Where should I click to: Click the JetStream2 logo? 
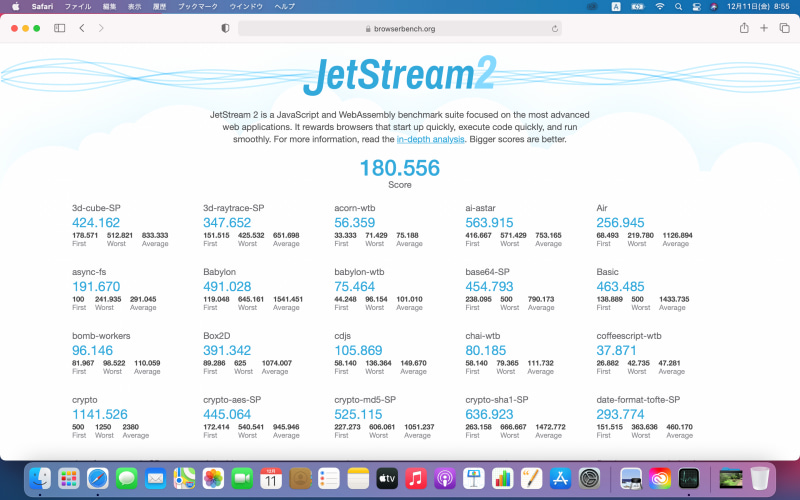coord(399,76)
